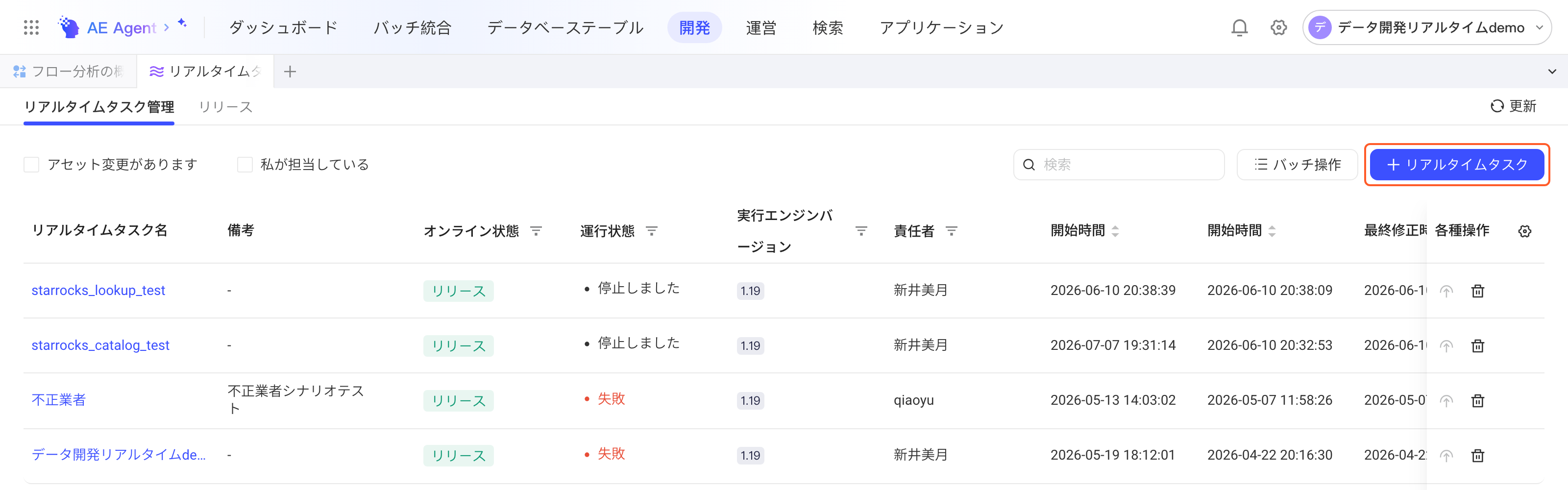This screenshot has width=1568, height=490.
Task: Expand the tab list chevron at right
Action: [x=1551, y=72]
